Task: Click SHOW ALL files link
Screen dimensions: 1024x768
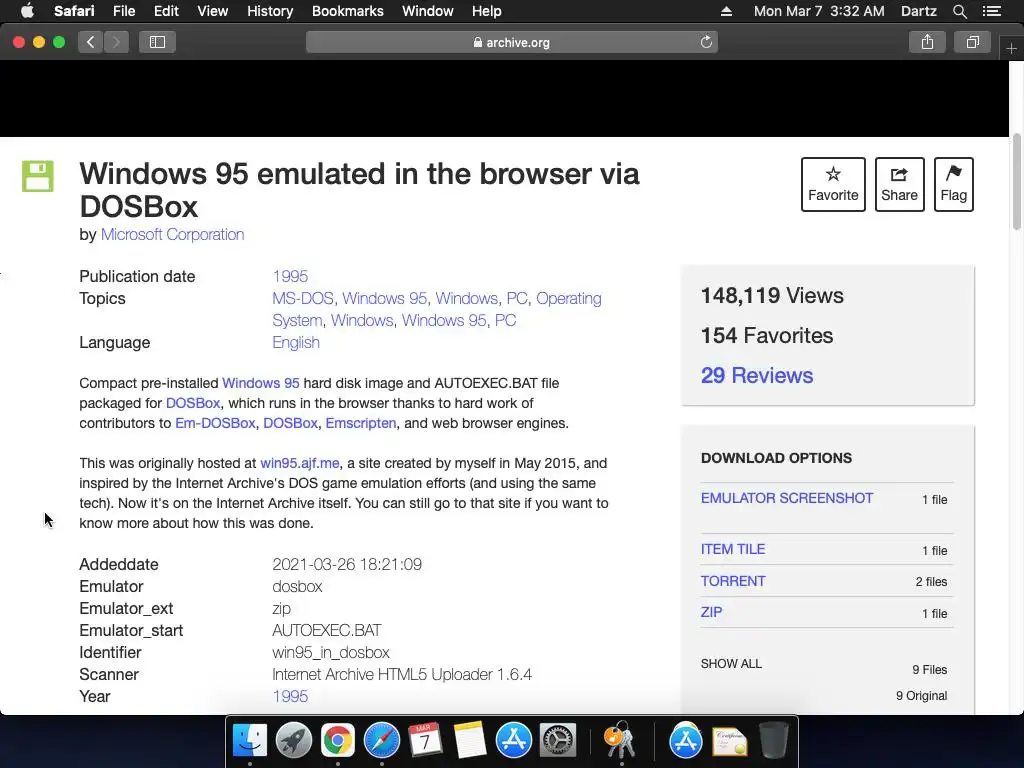Action: [x=731, y=664]
